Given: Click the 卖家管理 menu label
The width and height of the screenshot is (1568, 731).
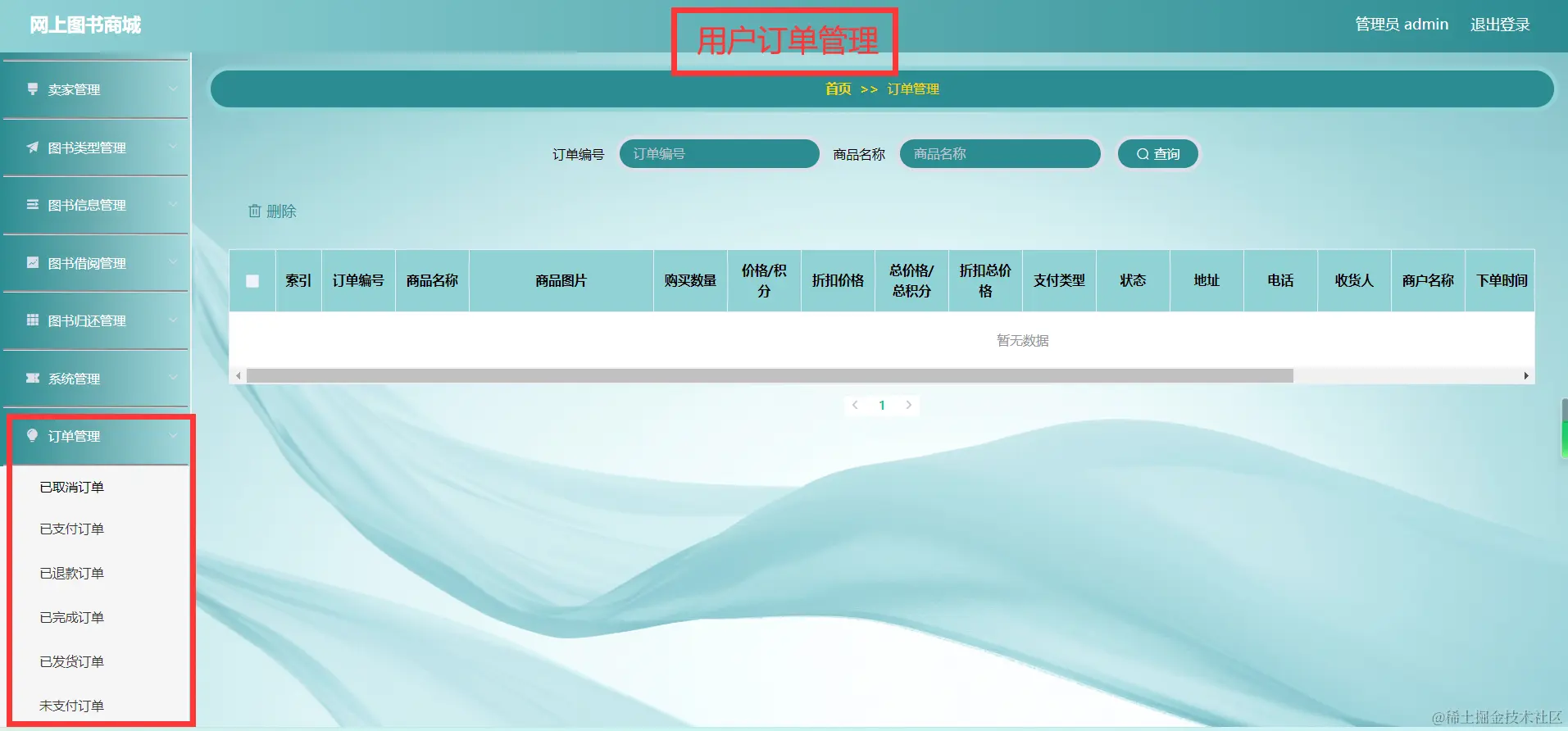Looking at the screenshot, I should point(74,89).
